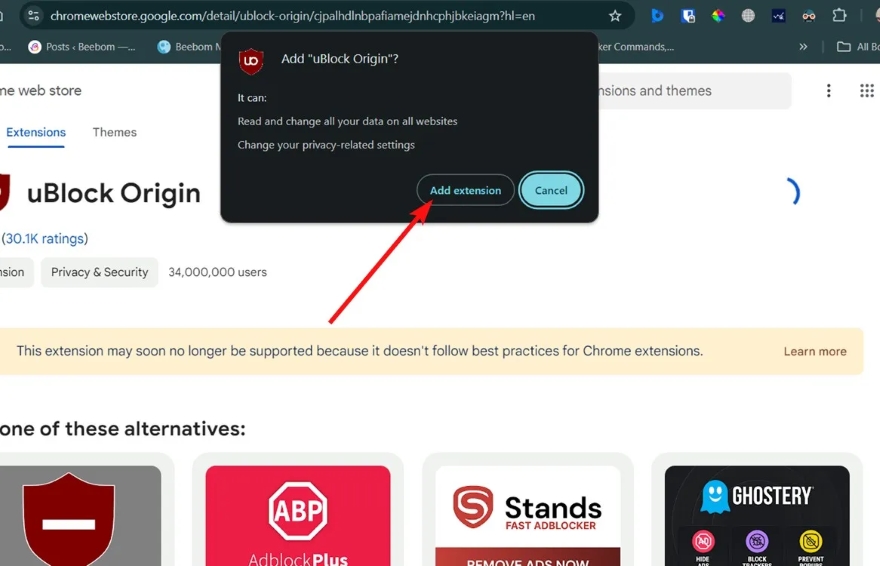The width and height of the screenshot is (880, 566).
Task: Open the three-dot web store menu
Action: [x=828, y=90]
